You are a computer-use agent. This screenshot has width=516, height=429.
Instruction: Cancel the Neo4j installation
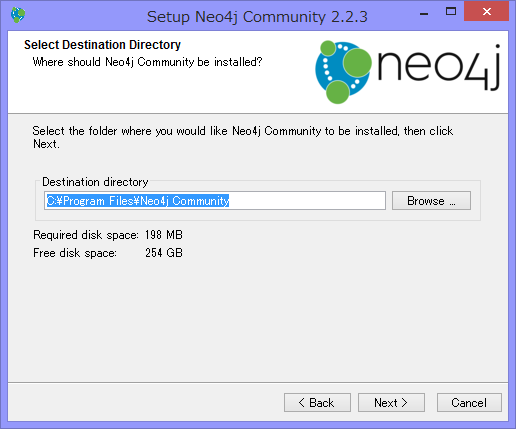click(469, 403)
